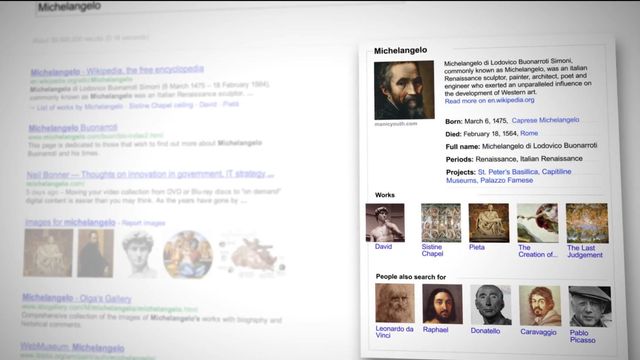The image size is (640, 360).
Task: Click the Donatello bust thumbnail
Action: point(491,305)
